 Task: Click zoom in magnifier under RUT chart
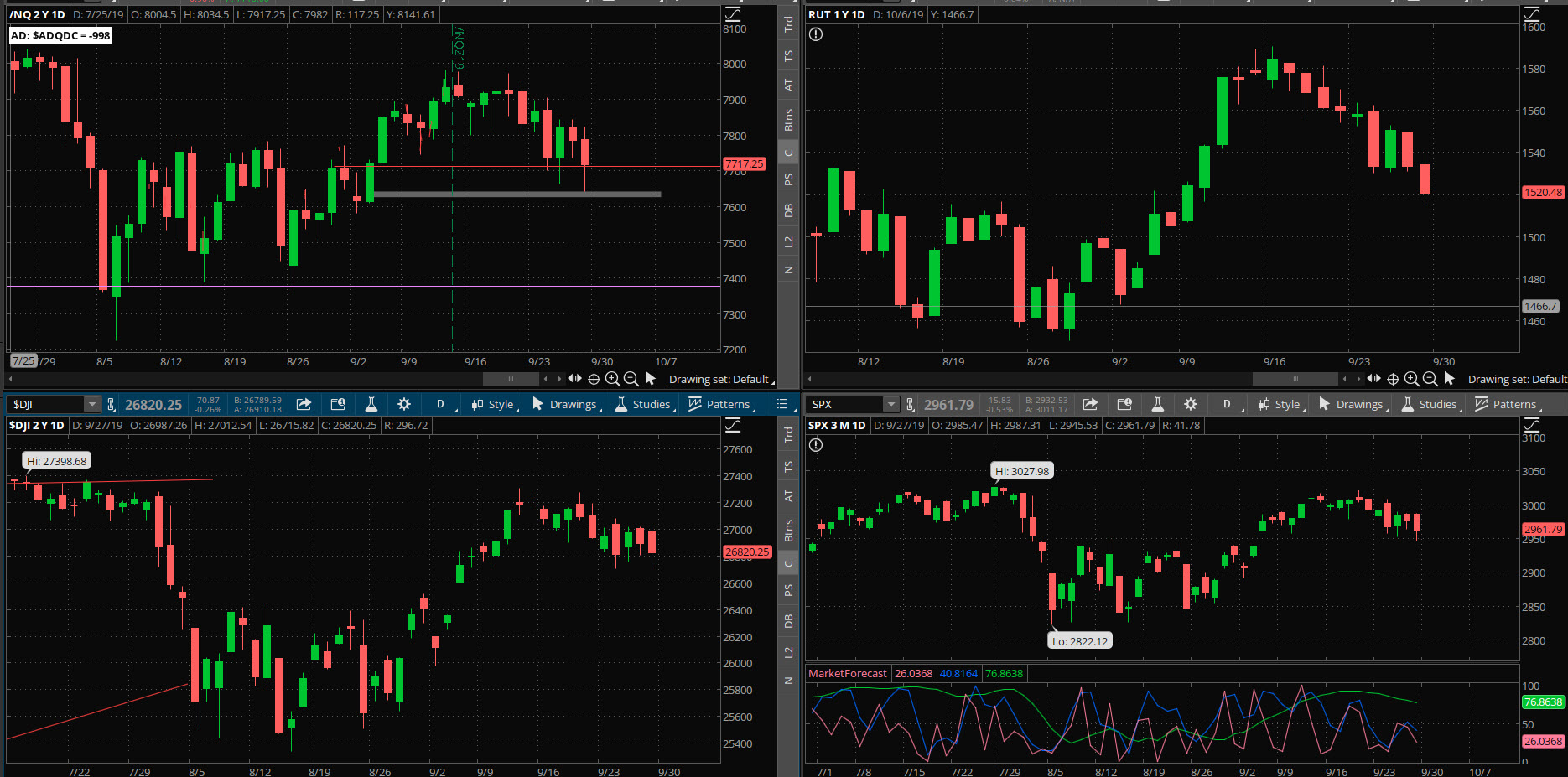coord(1411,379)
